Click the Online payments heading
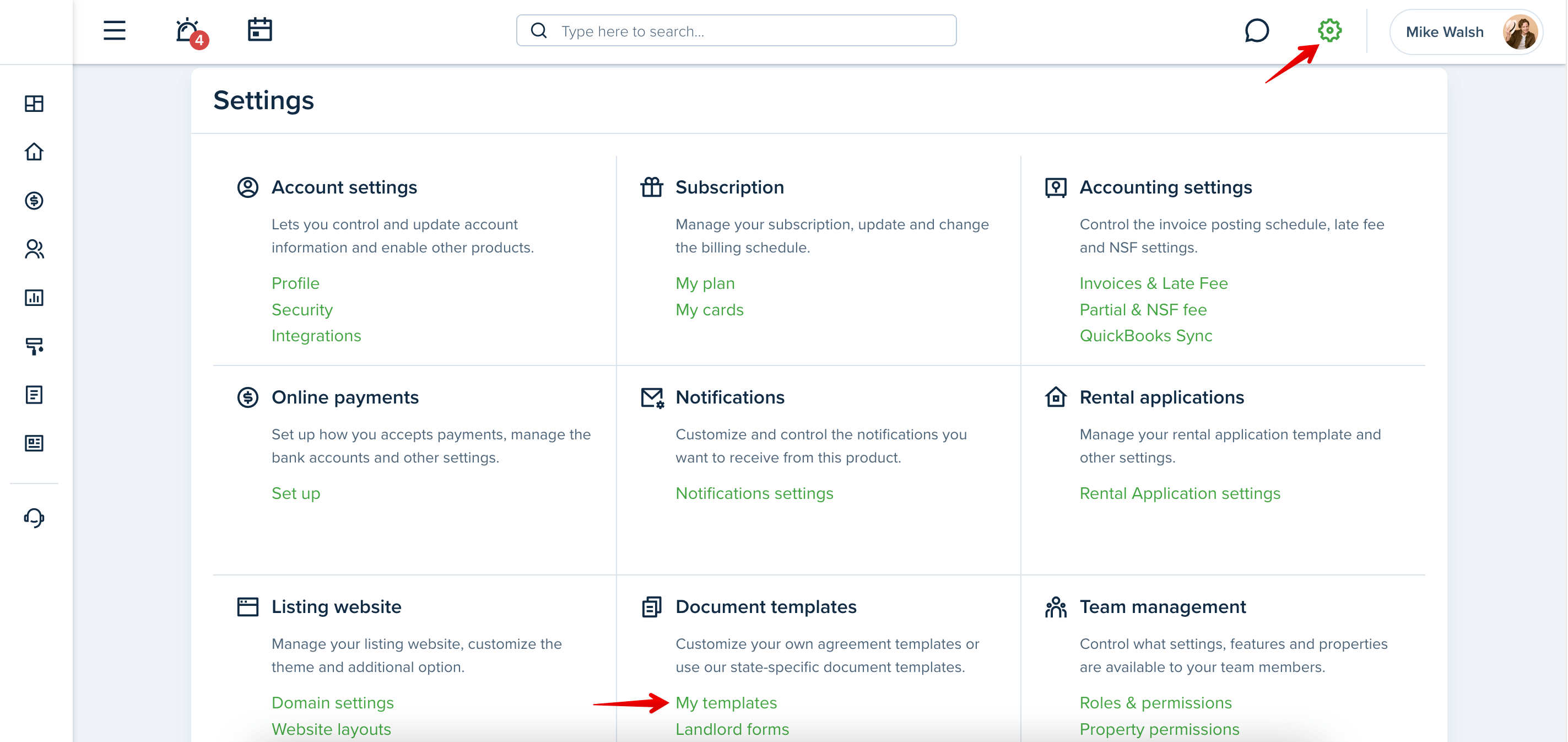 (344, 397)
